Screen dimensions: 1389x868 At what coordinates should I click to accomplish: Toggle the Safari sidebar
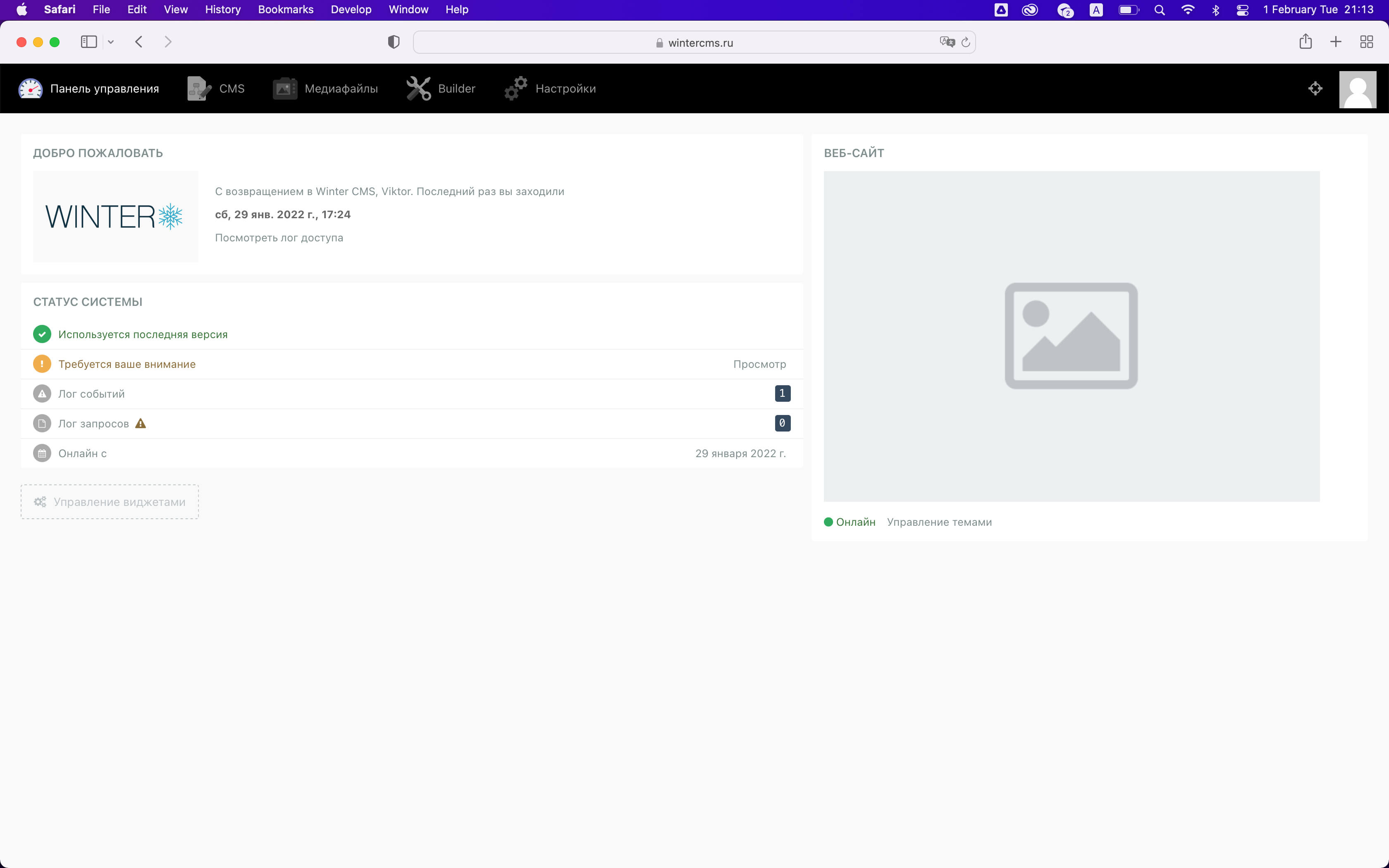tap(88, 41)
